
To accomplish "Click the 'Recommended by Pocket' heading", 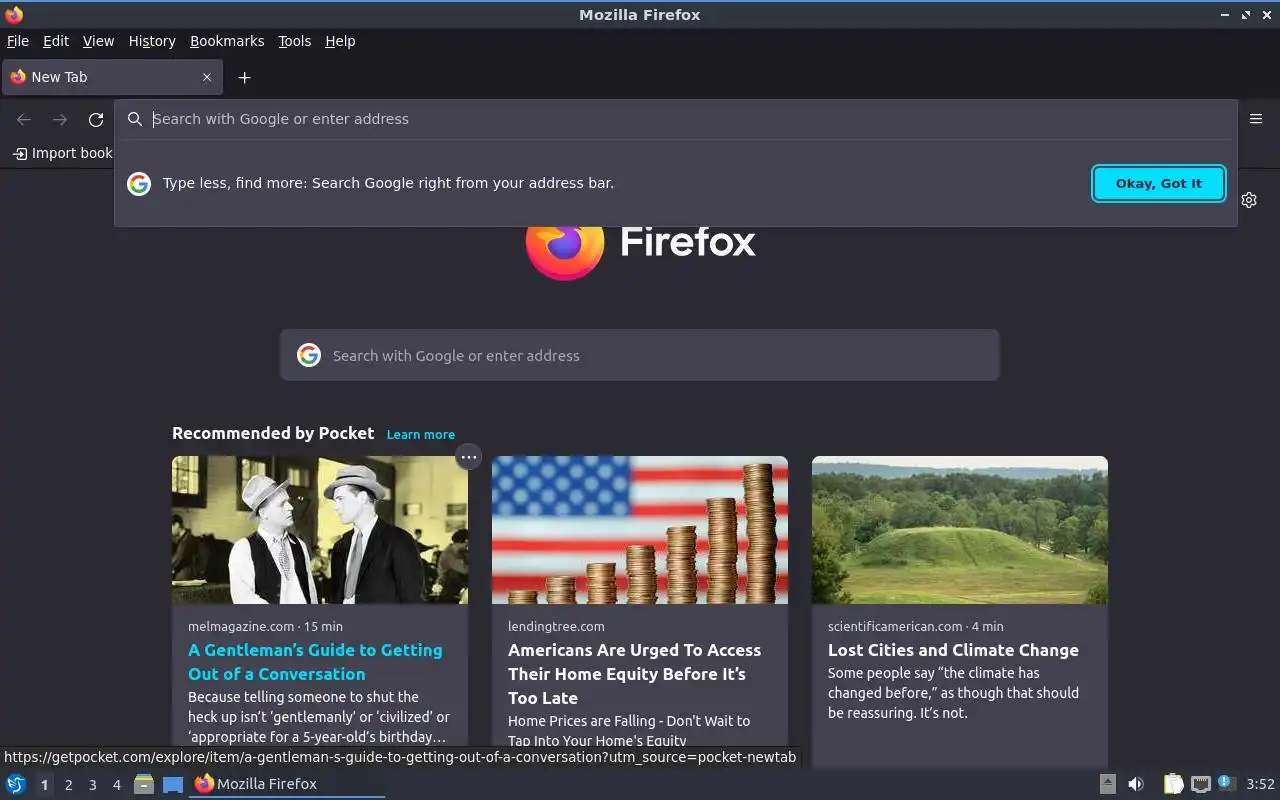I will [x=273, y=433].
